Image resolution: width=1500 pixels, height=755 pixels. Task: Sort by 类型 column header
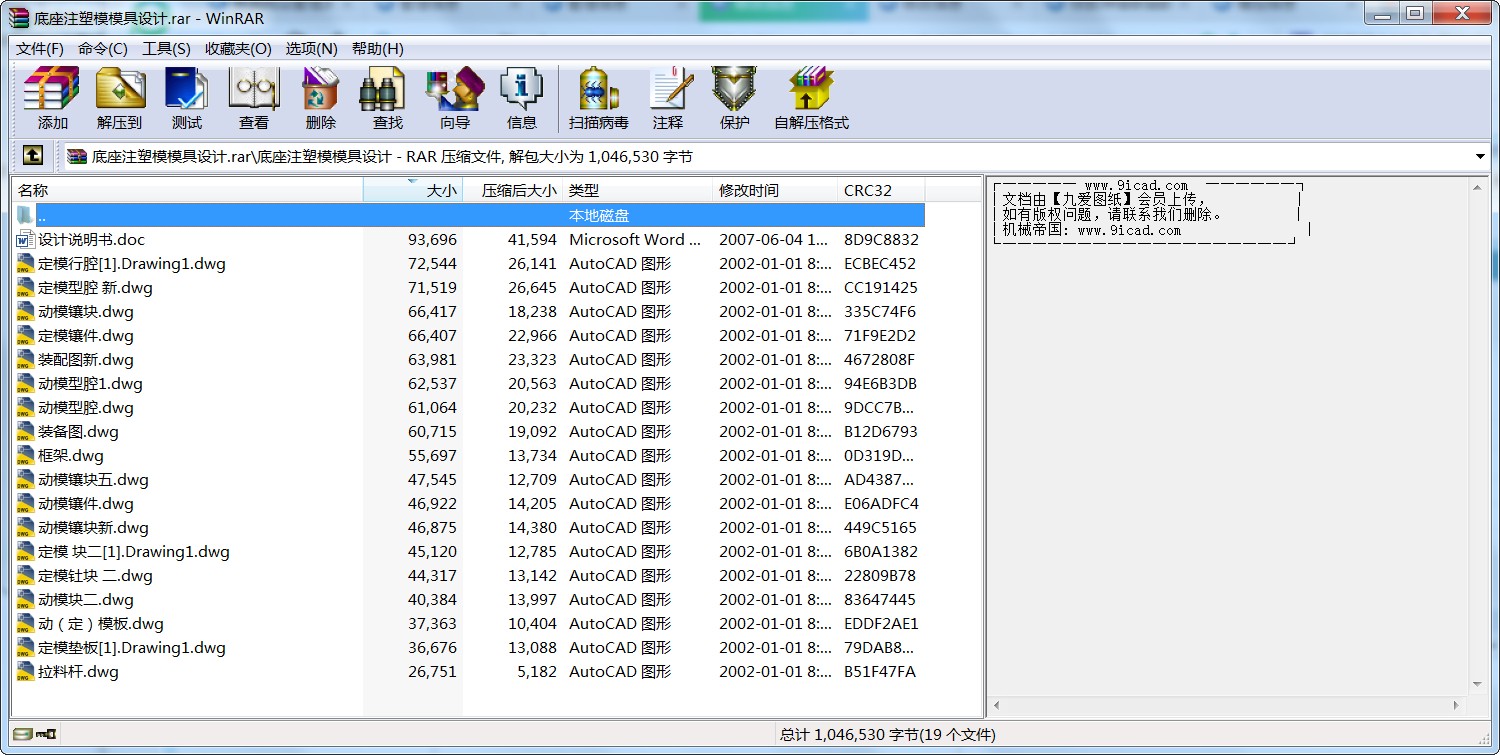638,190
